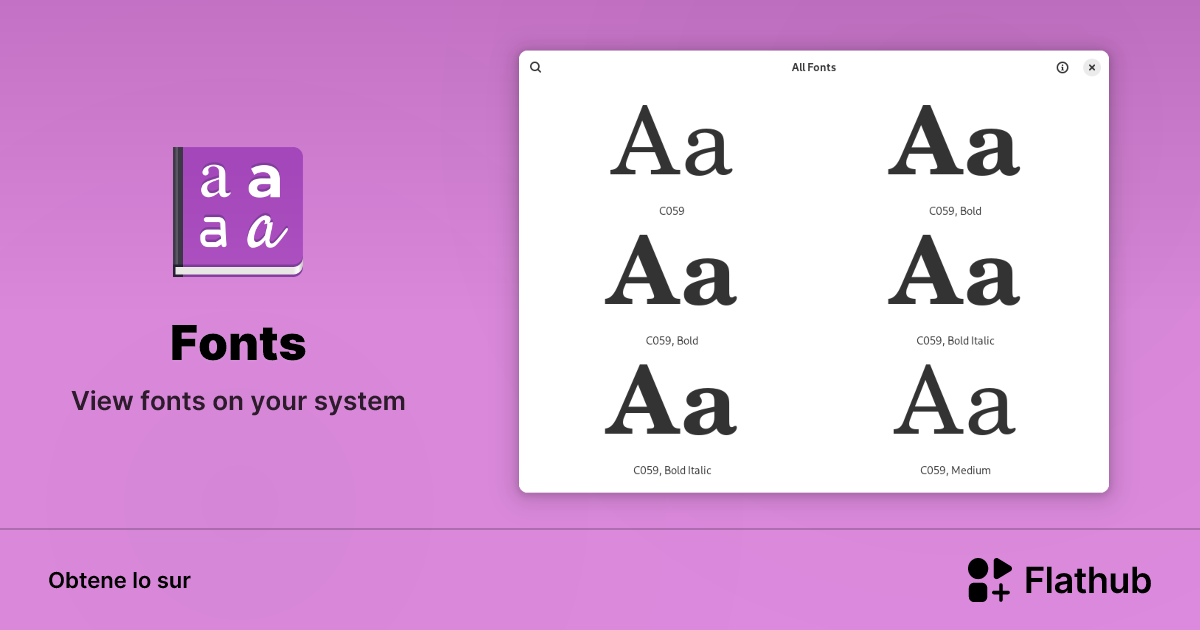Click the Fonts heading text
1200x630 pixels.
point(238,343)
